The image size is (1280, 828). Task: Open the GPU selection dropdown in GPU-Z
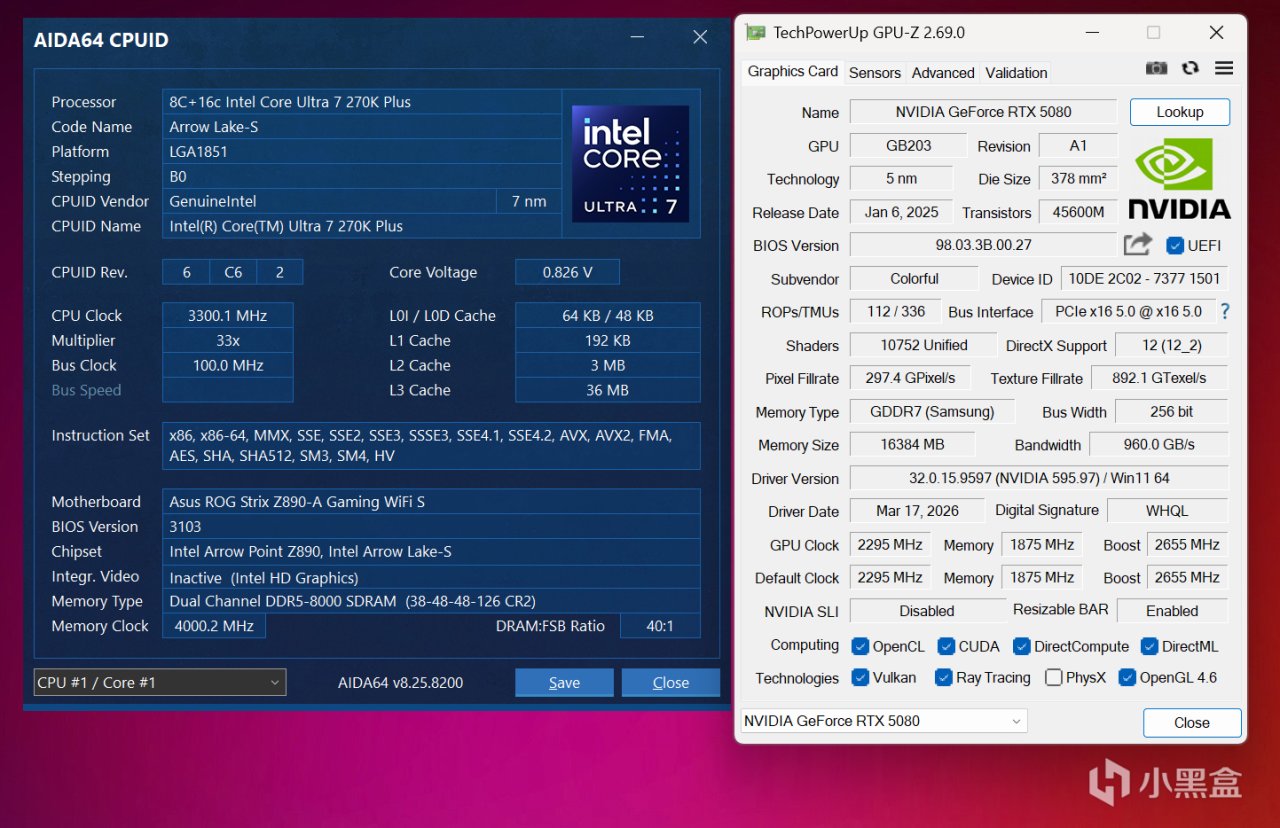coord(884,721)
